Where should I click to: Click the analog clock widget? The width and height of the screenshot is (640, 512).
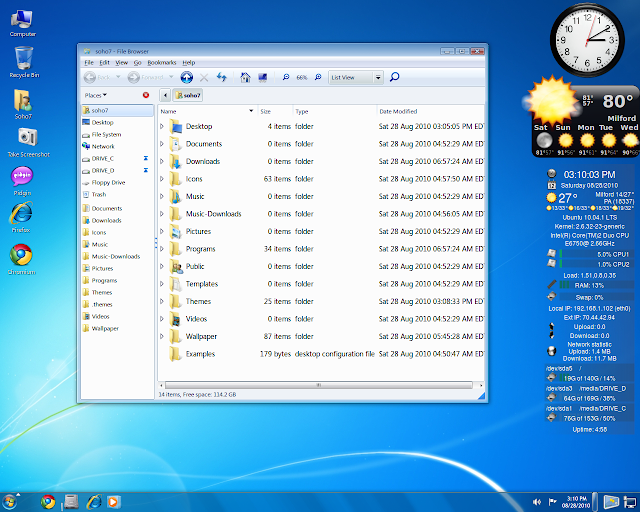[x=587, y=40]
